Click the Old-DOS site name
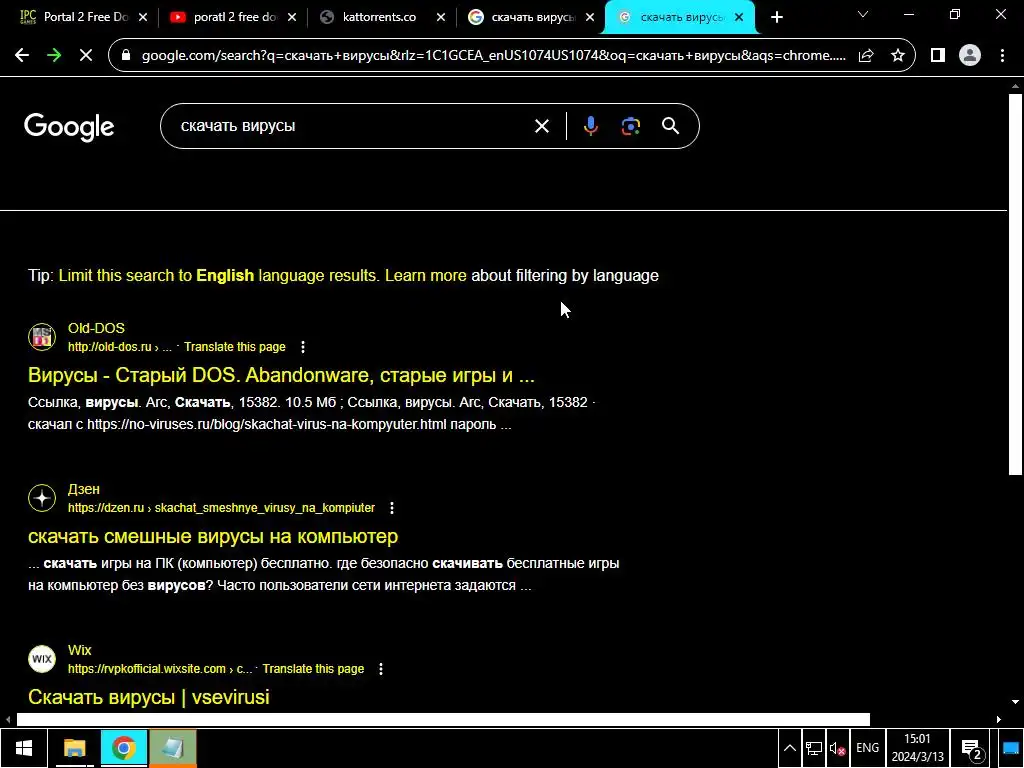 coord(96,328)
